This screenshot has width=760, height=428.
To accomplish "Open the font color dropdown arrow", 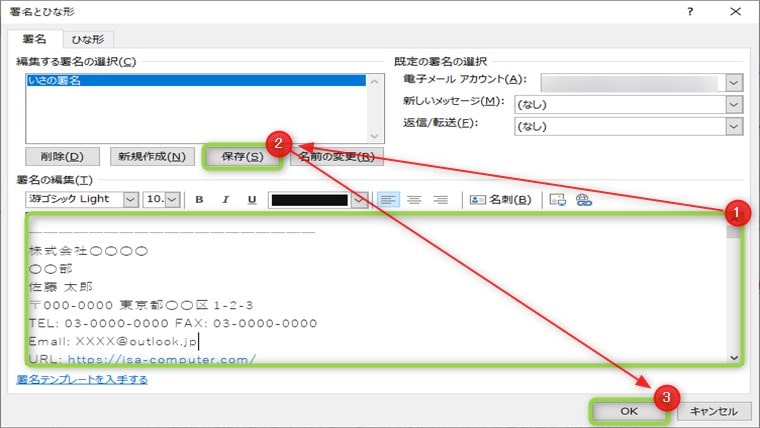I will tap(359, 200).
